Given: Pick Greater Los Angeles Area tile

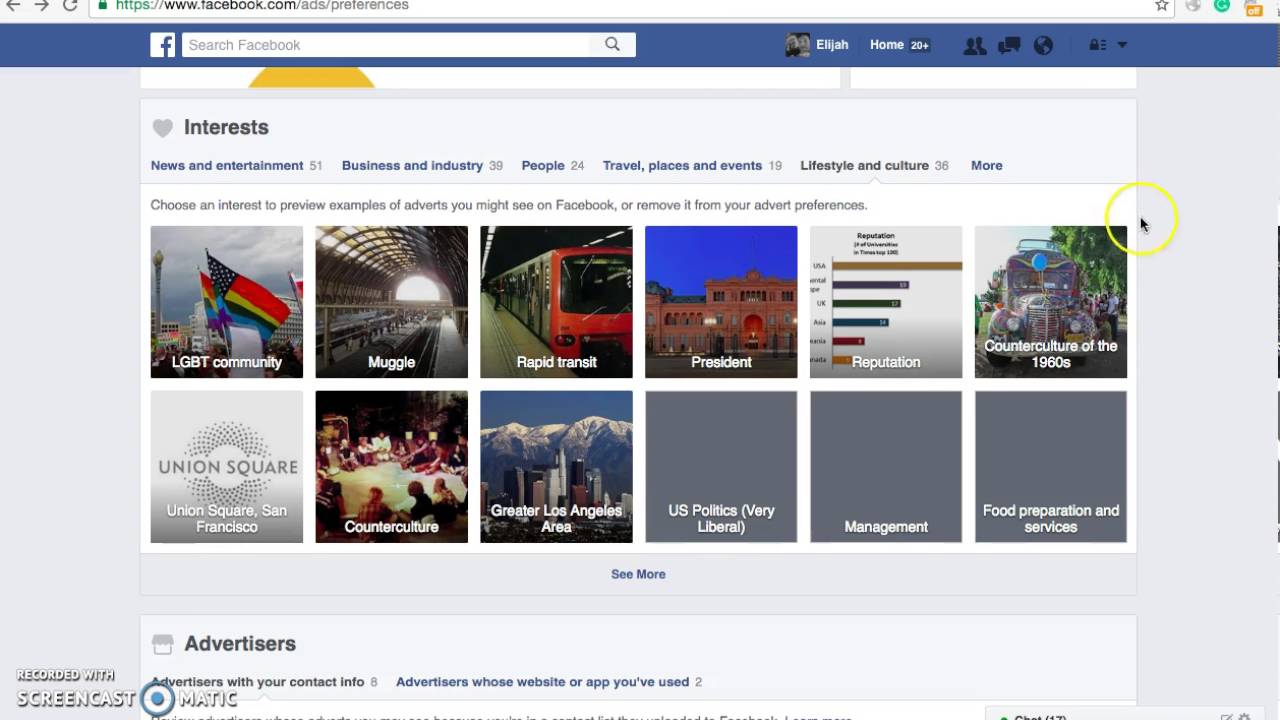Looking at the screenshot, I should (x=556, y=467).
